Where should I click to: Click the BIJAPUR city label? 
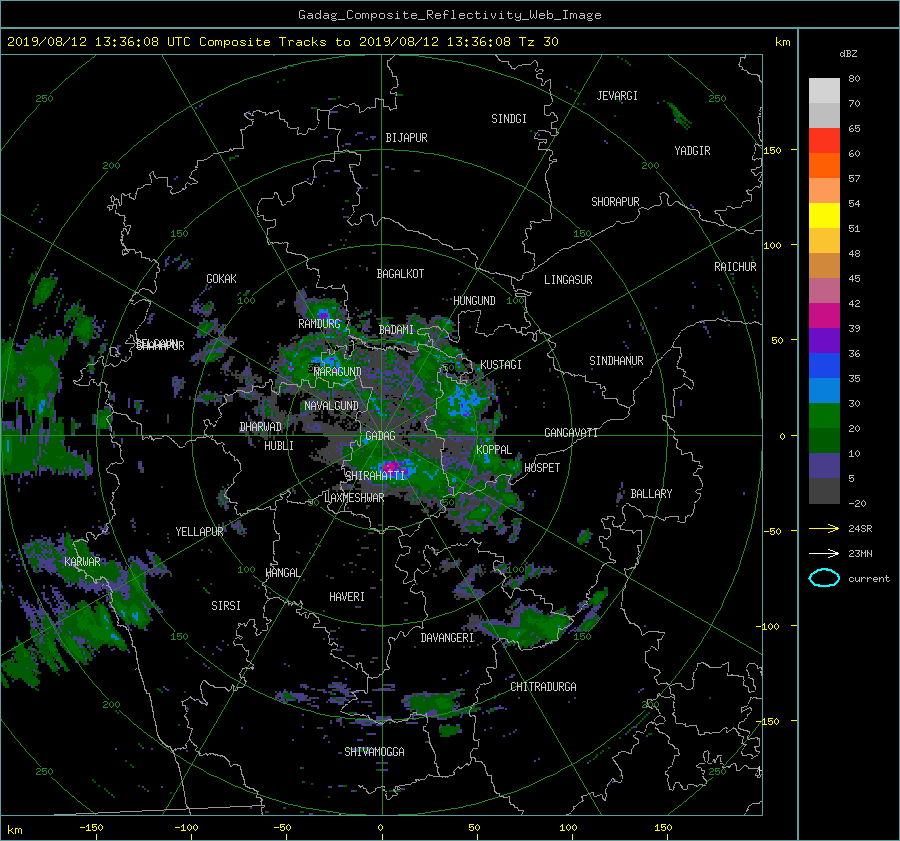click(406, 138)
